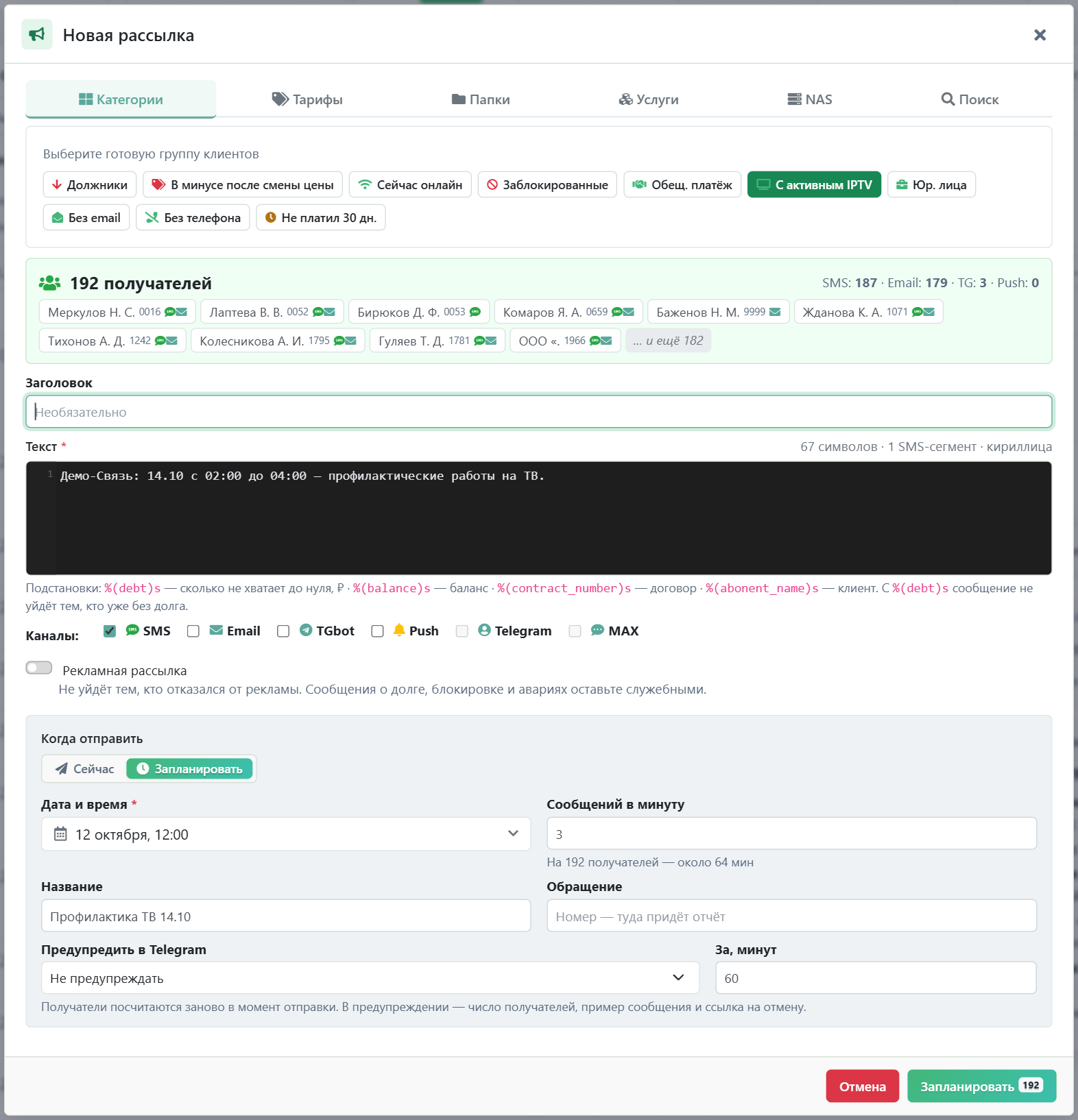
Task: Check the Push channel checkbox
Action: pos(377,631)
